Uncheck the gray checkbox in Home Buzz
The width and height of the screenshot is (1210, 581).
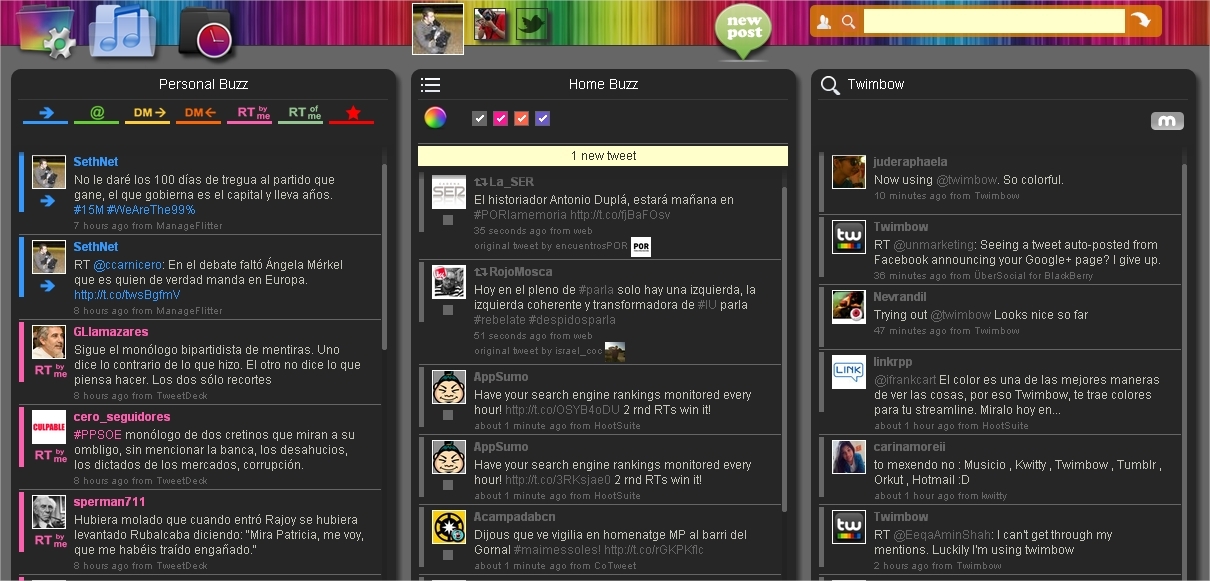pyautogui.click(x=479, y=118)
